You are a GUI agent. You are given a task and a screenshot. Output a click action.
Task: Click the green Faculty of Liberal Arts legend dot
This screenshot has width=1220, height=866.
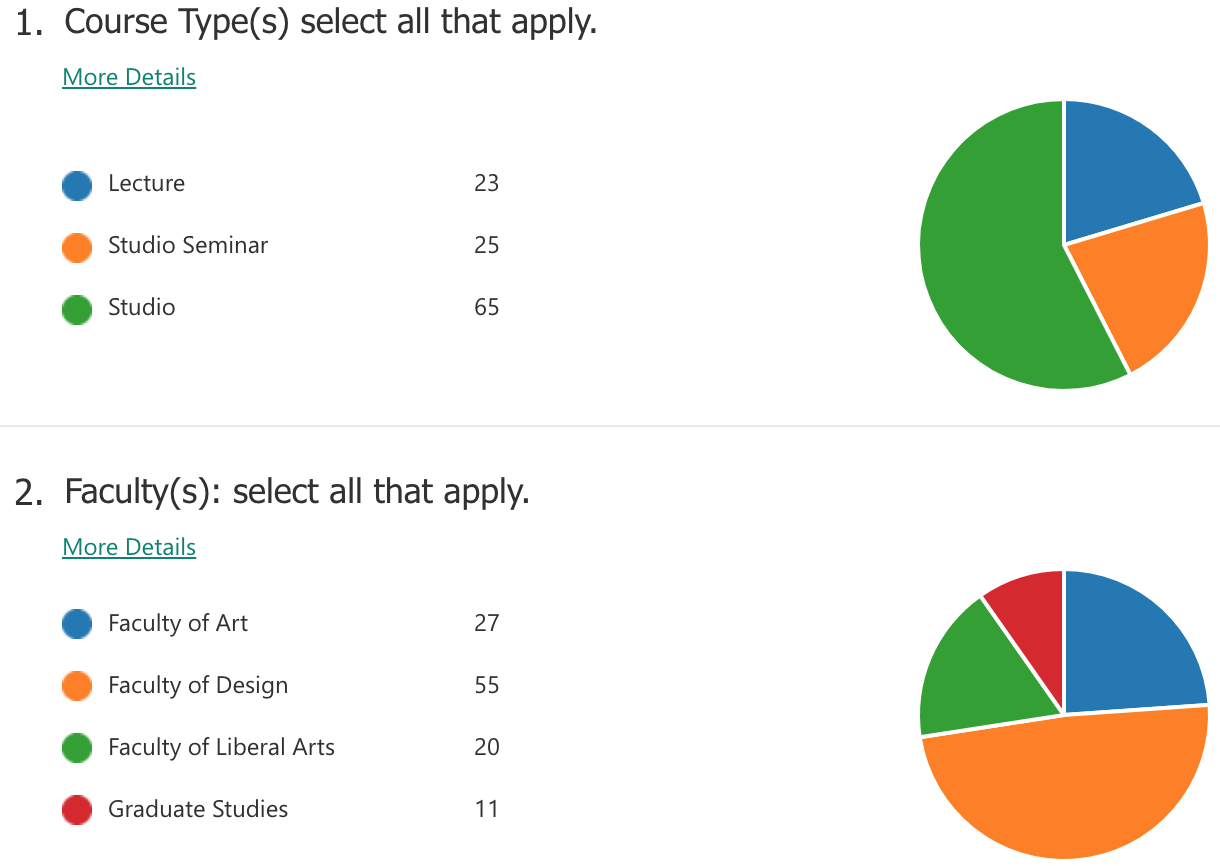point(77,749)
